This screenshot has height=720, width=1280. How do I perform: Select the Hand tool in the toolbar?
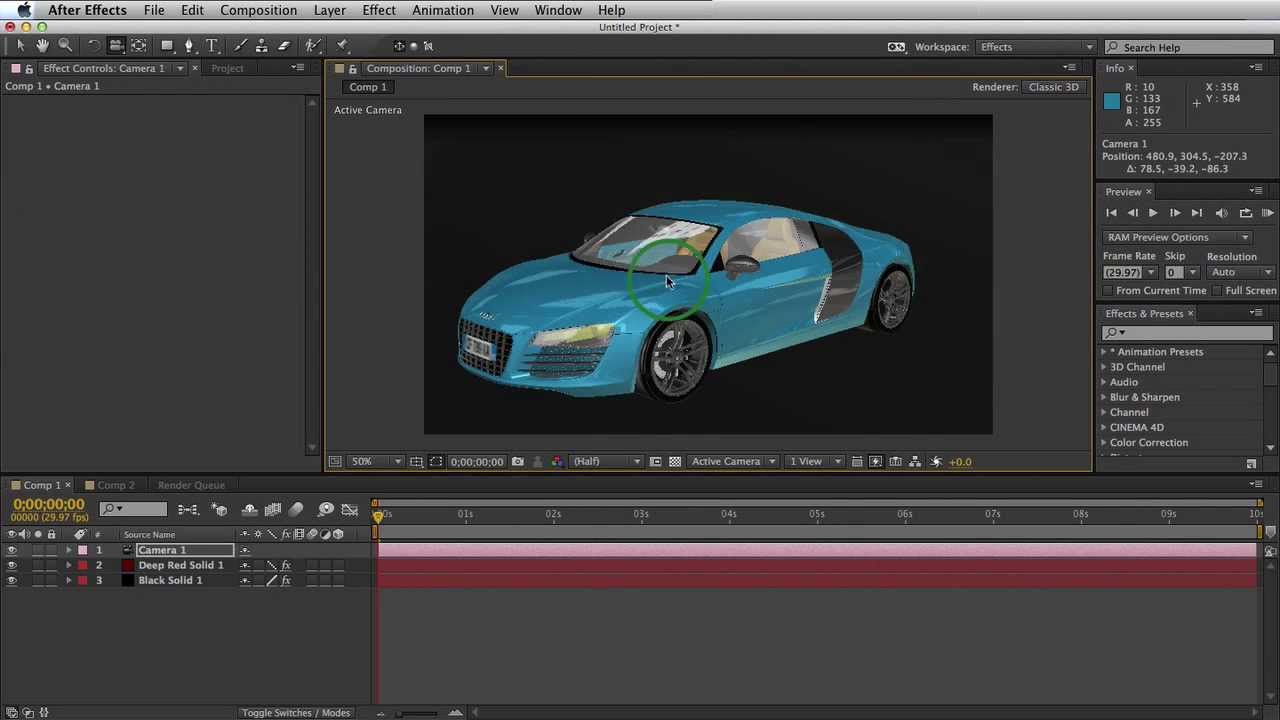(x=42, y=46)
